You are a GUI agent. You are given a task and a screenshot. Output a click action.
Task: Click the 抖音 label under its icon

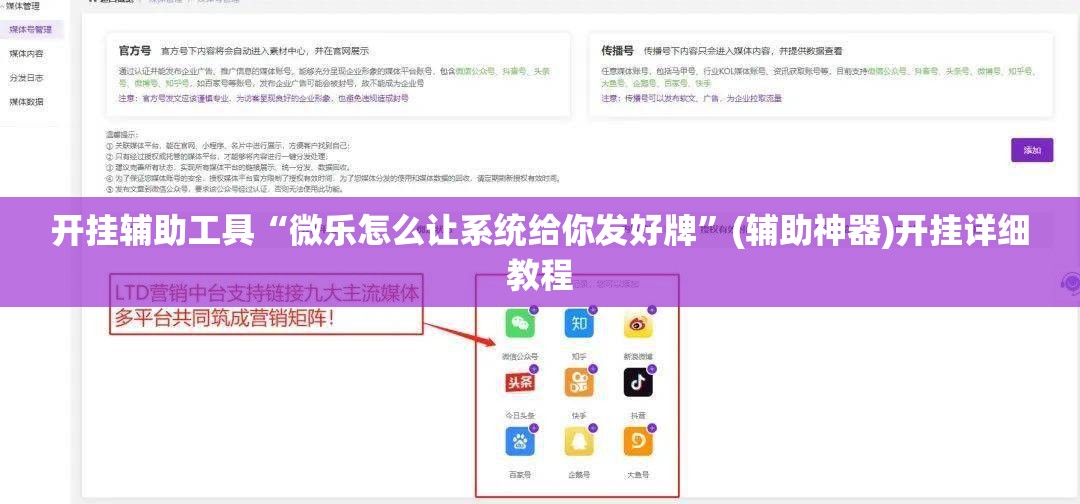638,416
